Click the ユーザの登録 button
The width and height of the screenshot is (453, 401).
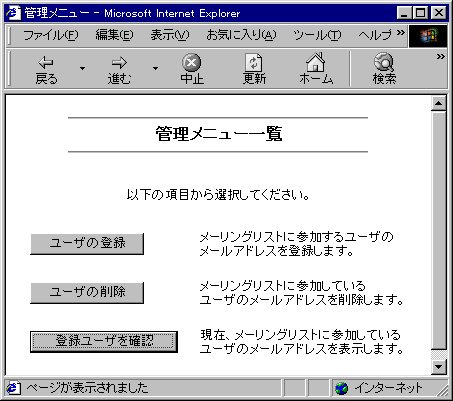click(87, 244)
